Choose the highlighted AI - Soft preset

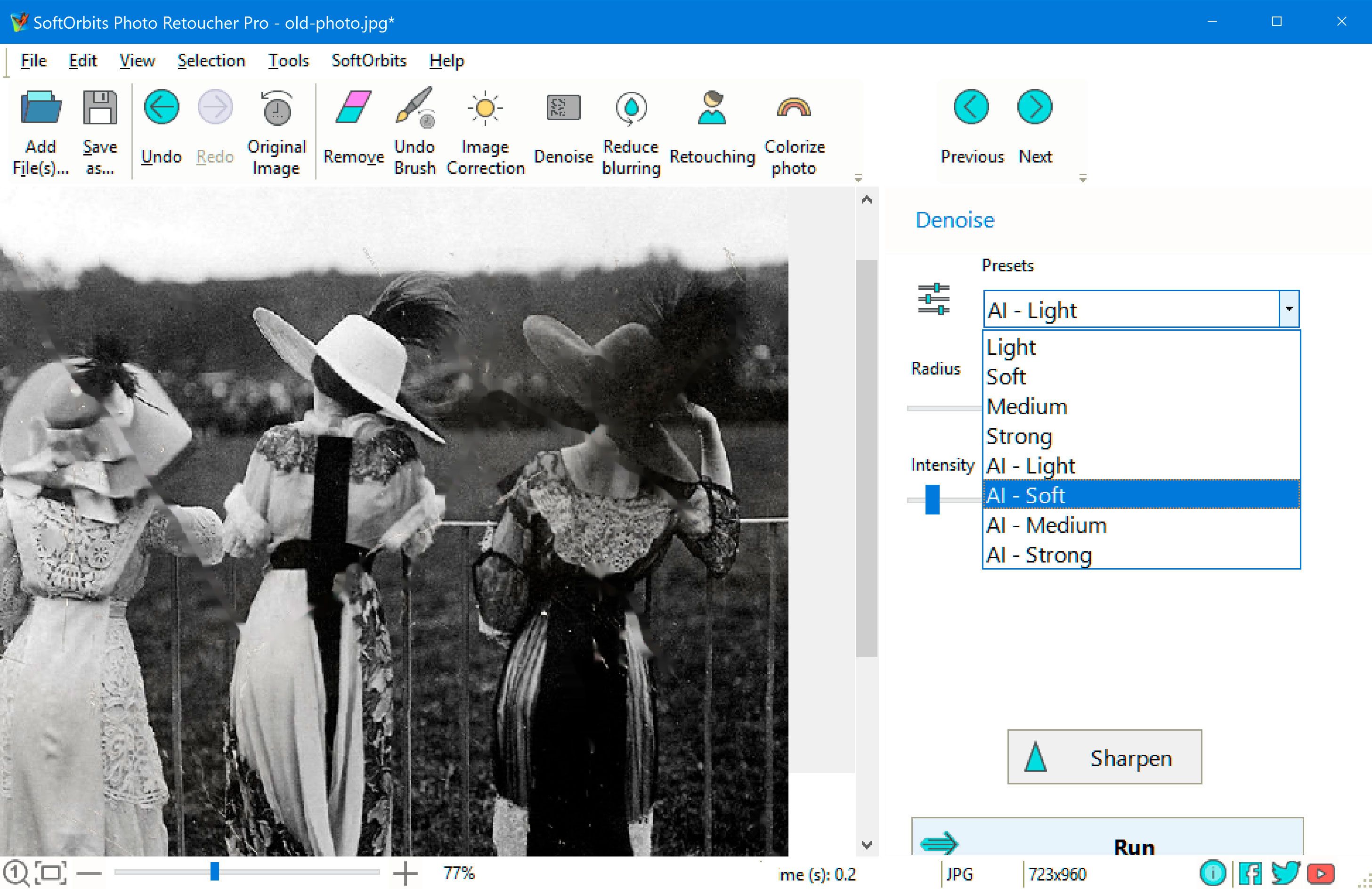pos(1141,495)
